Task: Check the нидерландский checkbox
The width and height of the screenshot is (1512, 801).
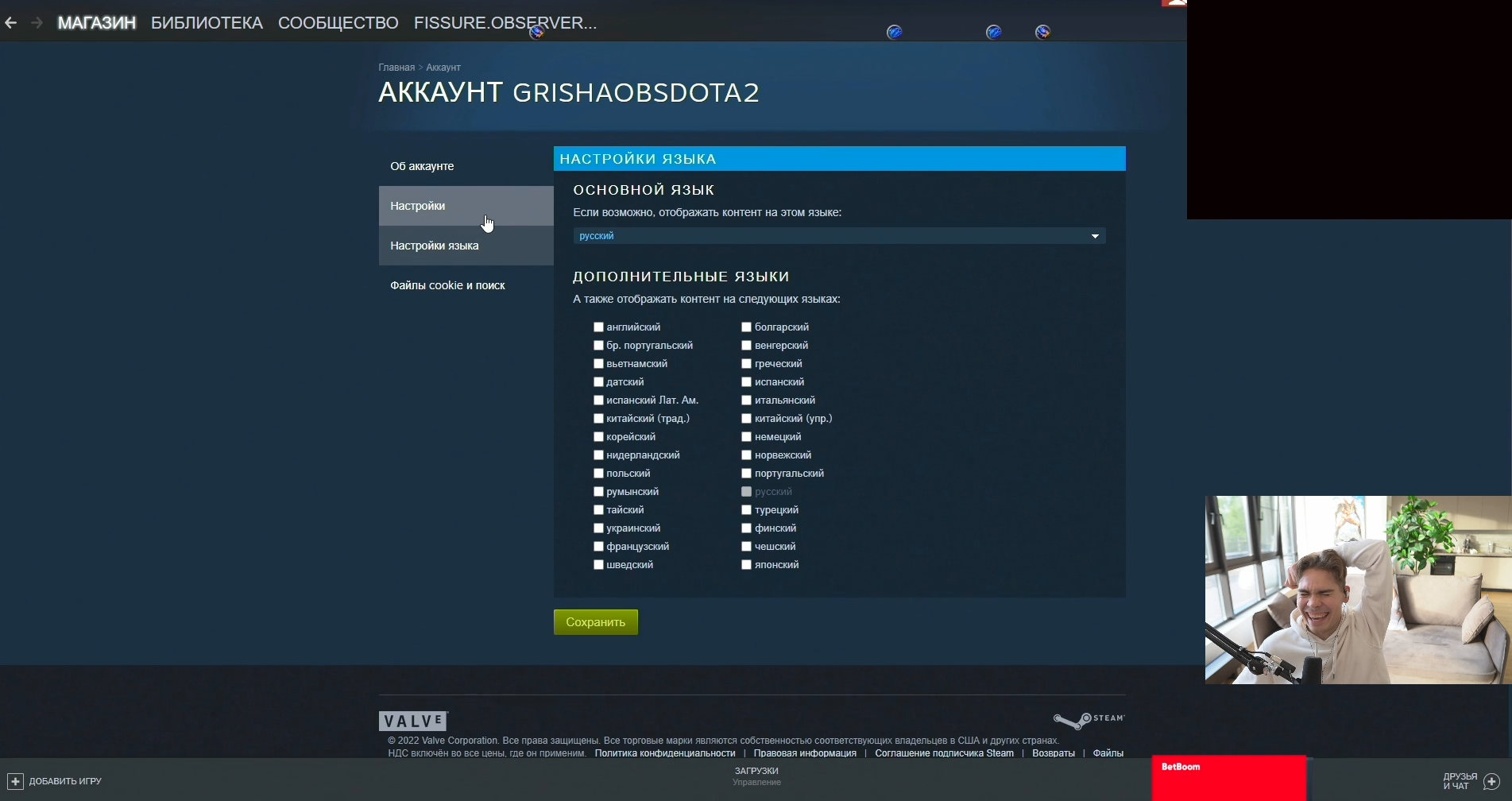Action: click(598, 455)
